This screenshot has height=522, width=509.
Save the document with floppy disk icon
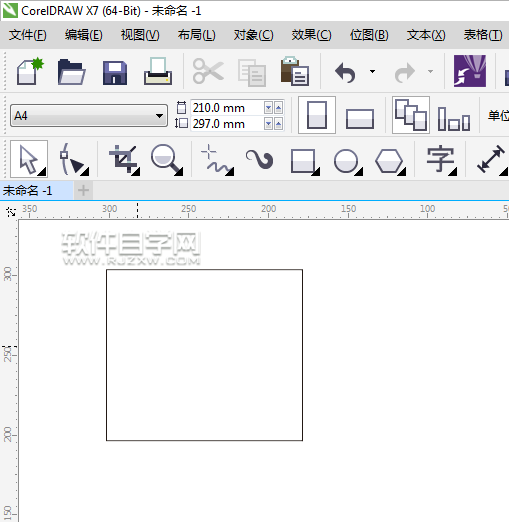[115, 72]
